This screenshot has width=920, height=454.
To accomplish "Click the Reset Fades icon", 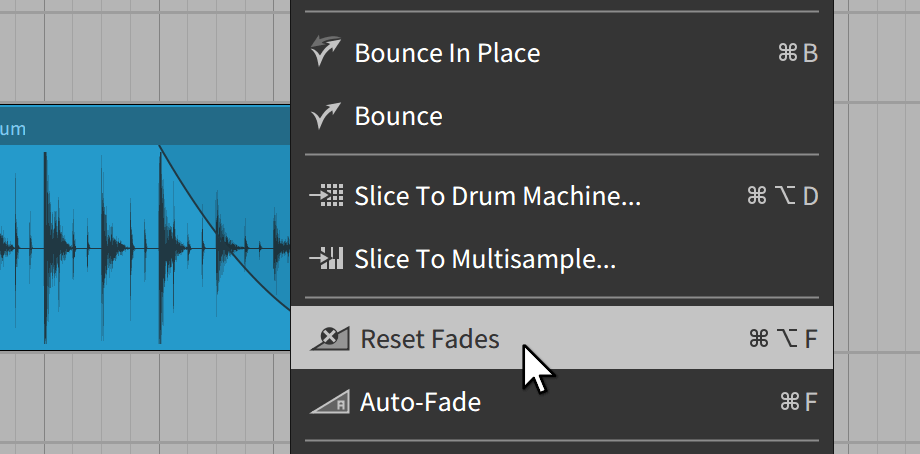I will 329,339.
